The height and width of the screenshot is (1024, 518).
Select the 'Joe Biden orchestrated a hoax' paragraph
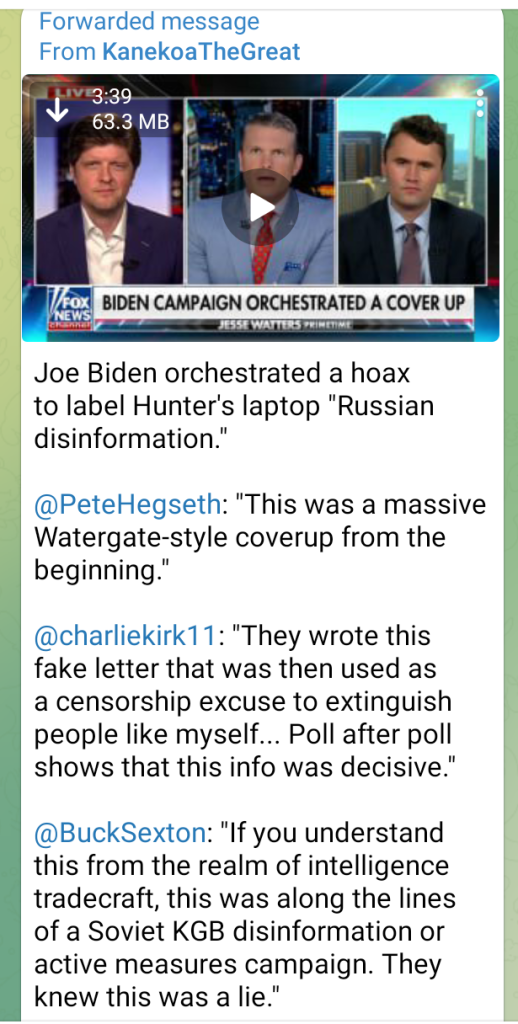point(234,407)
